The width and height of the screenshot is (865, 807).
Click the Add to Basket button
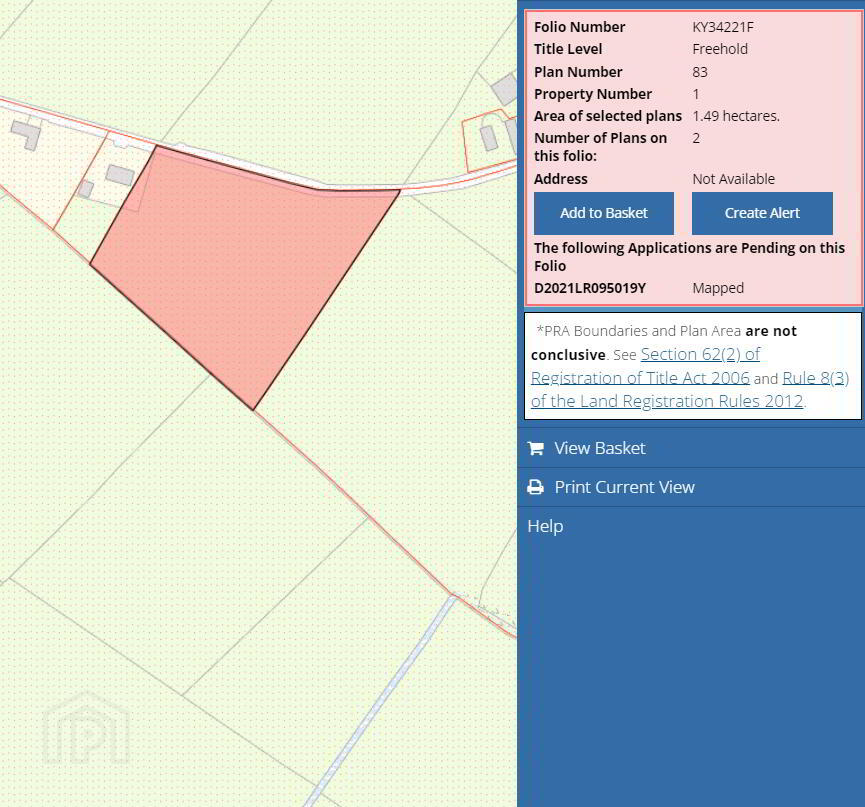tap(604, 213)
